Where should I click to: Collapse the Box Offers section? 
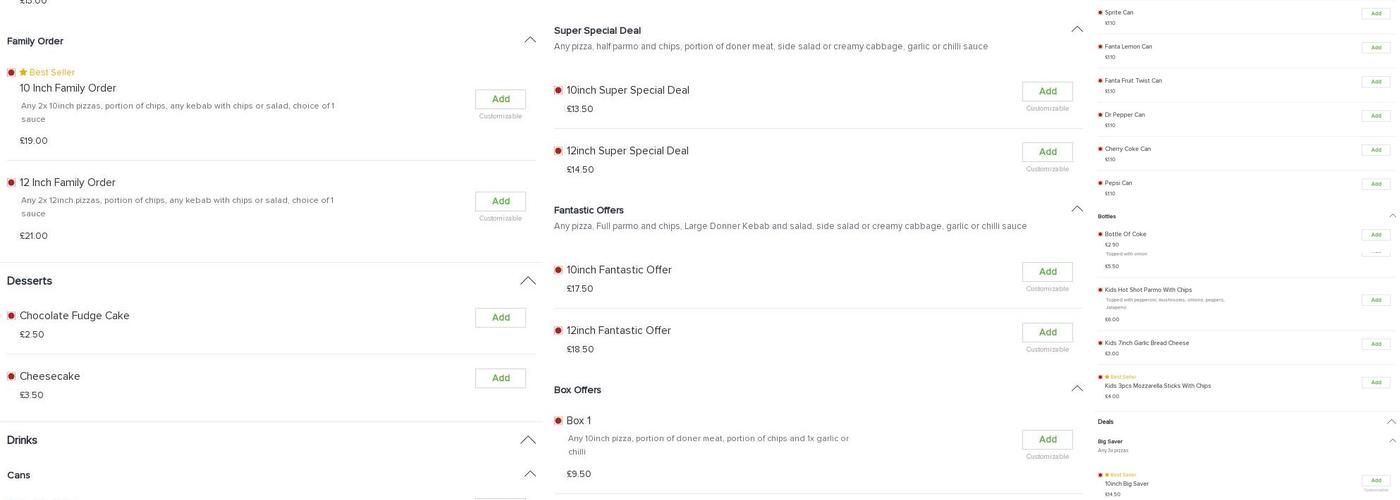point(1077,388)
